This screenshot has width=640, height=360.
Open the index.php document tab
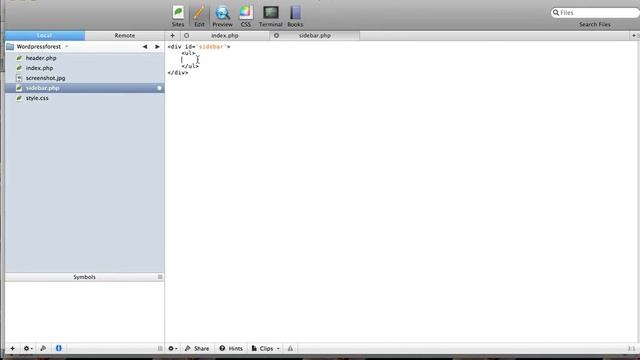pyautogui.click(x=224, y=36)
